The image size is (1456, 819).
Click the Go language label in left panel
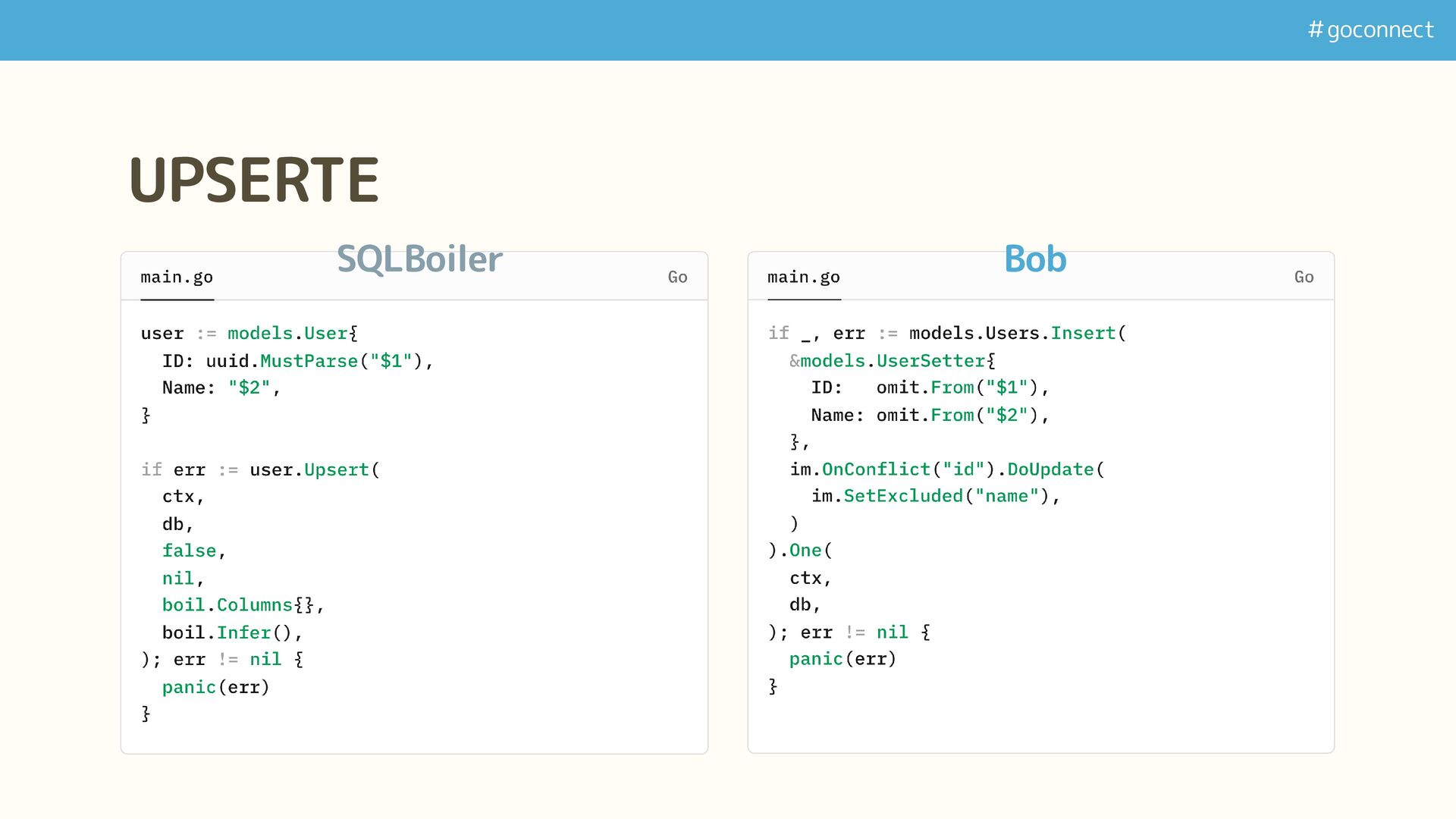pos(677,277)
